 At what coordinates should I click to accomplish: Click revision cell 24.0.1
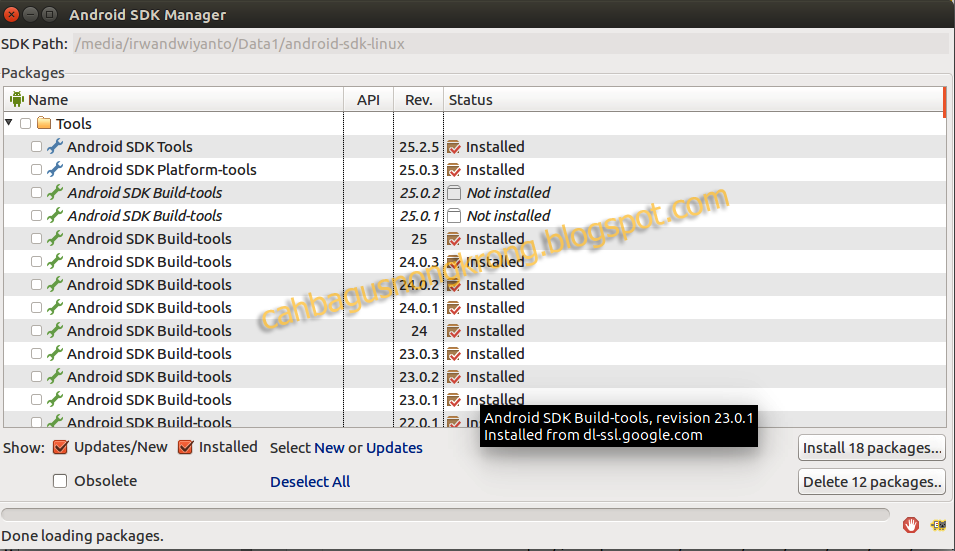[418, 308]
